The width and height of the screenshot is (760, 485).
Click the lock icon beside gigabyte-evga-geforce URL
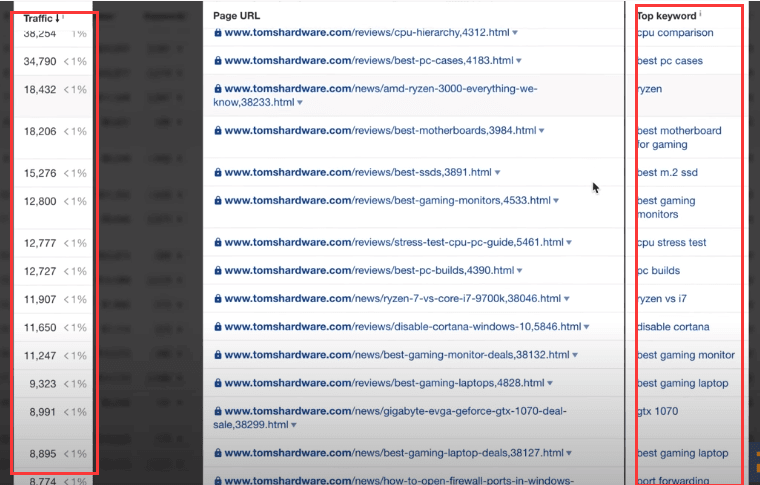click(x=218, y=411)
